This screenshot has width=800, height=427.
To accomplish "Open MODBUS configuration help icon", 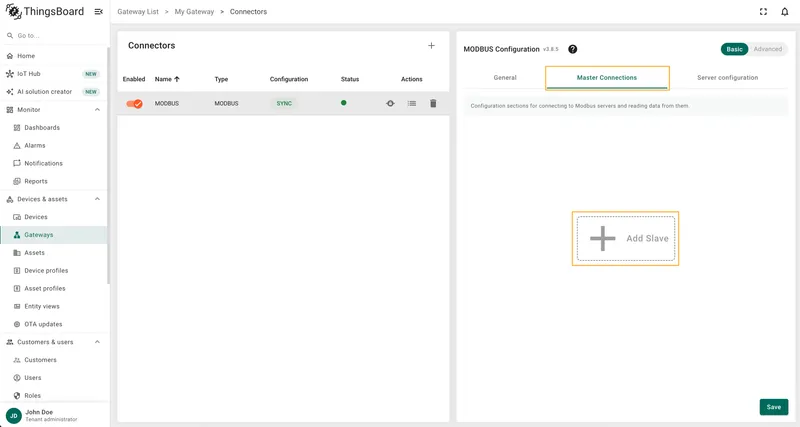I will point(572,49).
